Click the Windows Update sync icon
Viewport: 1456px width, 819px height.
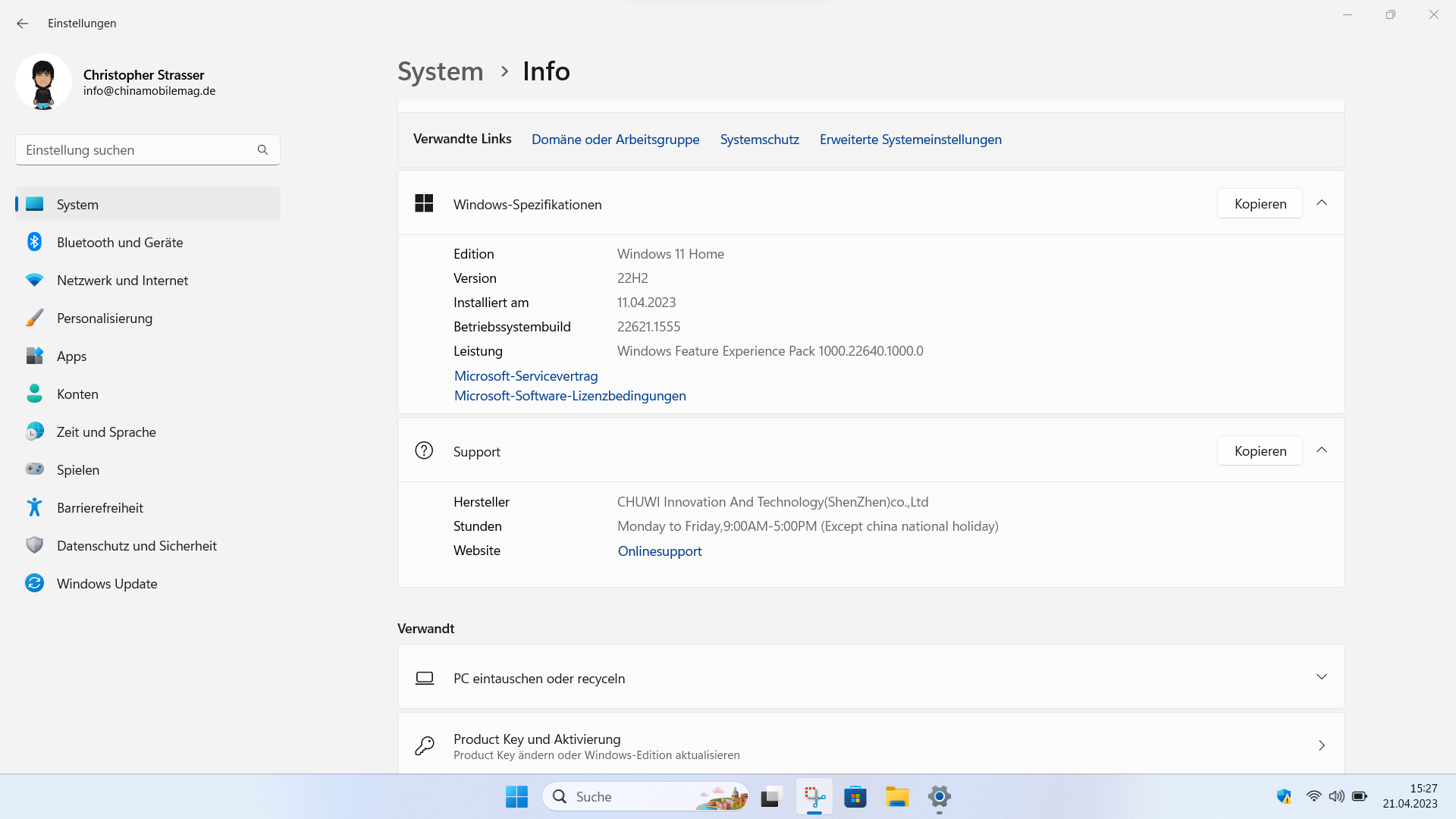(34, 583)
